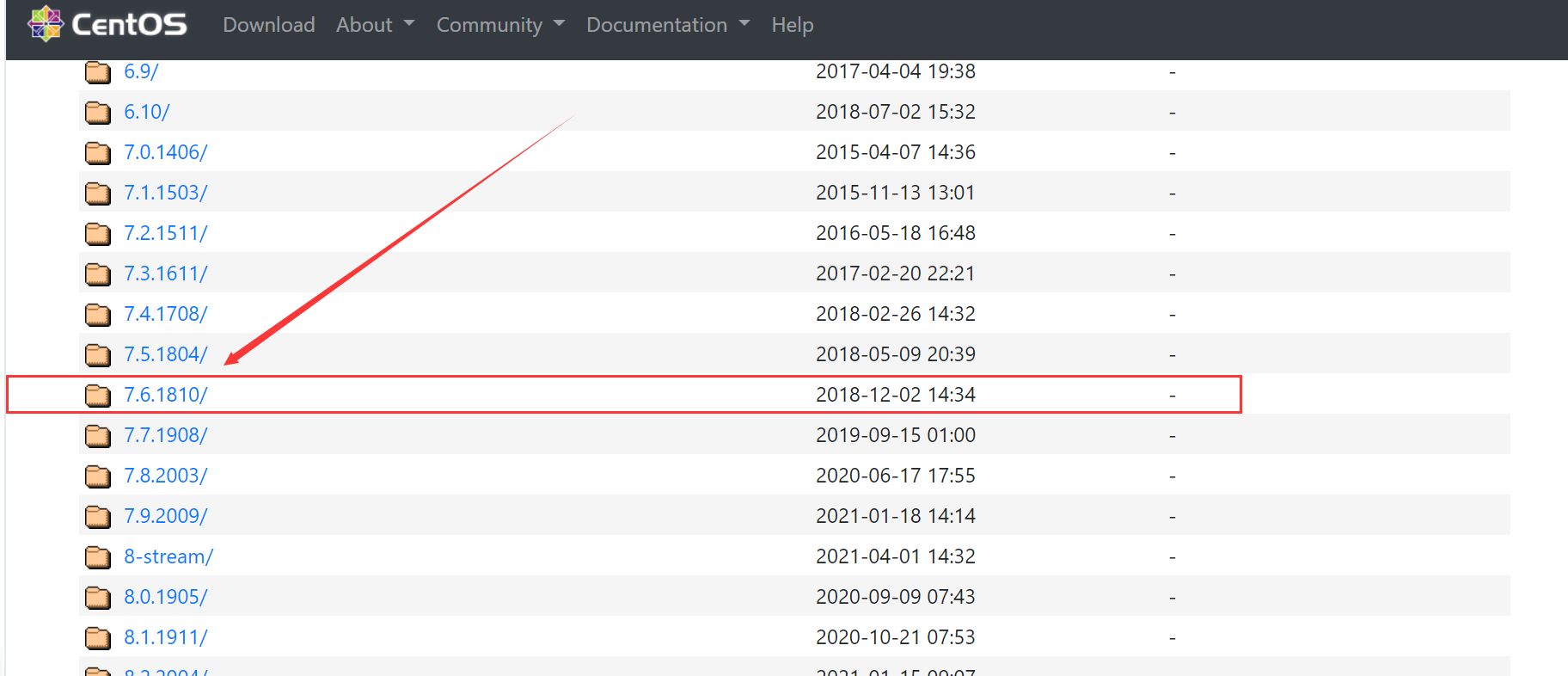The width and height of the screenshot is (1568, 676).
Task: Expand the Community dropdown menu
Action: point(500,25)
